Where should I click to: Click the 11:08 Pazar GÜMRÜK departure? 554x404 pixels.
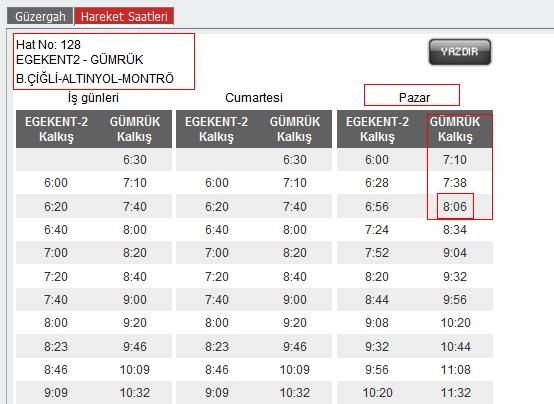[455, 370]
